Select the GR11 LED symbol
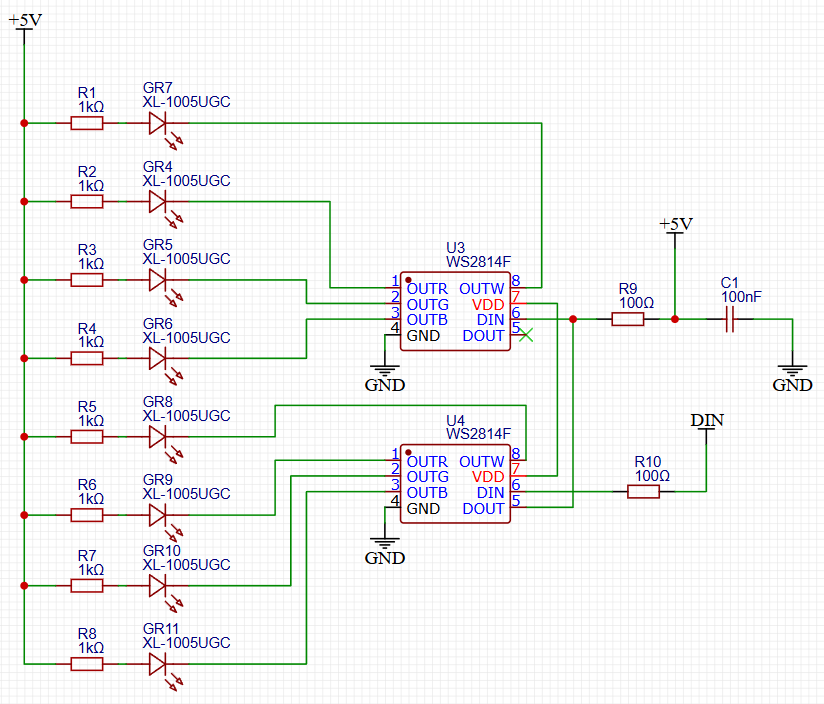 tap(158, 663)
